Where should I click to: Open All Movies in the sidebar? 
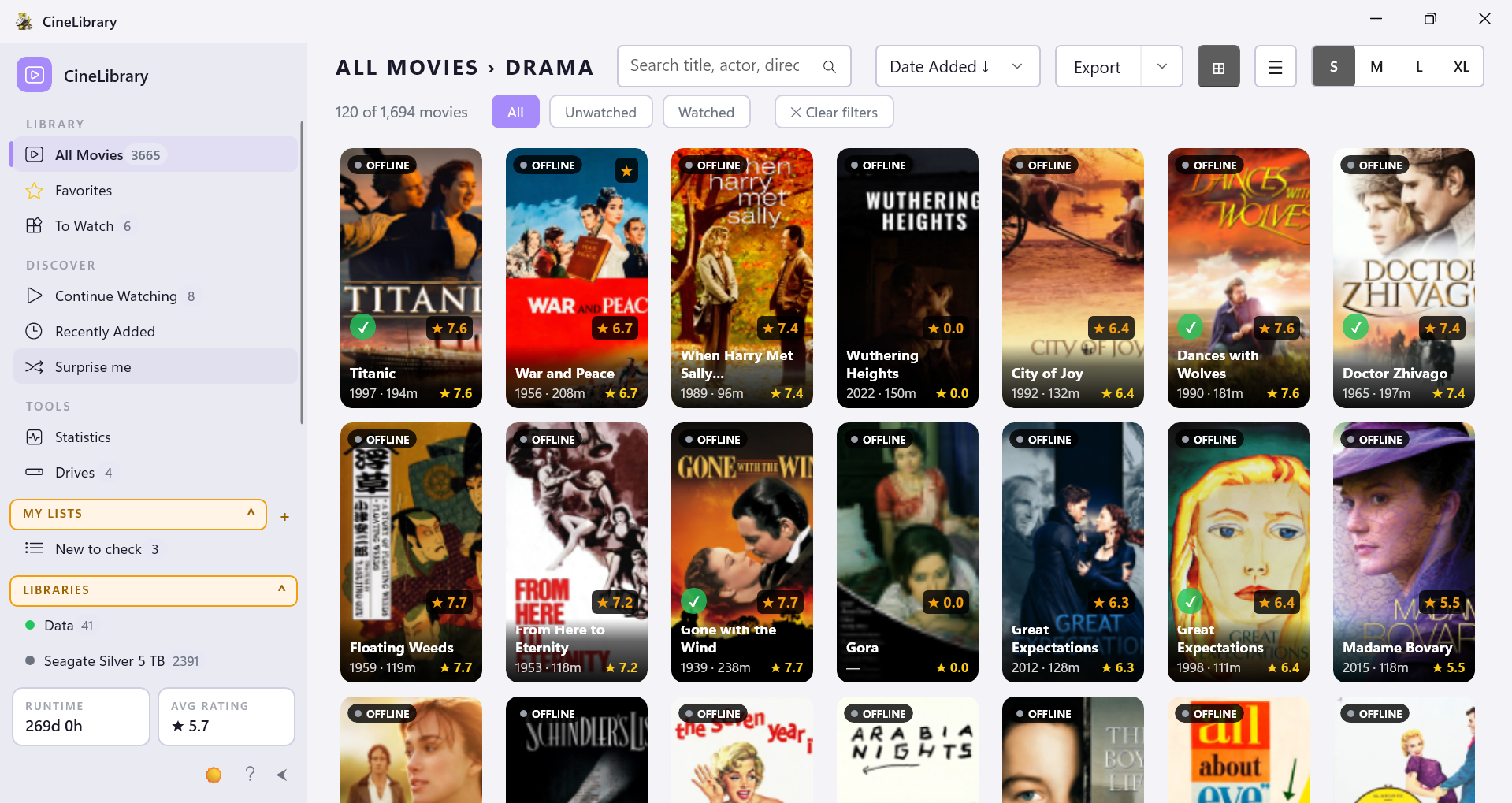(155, 154)
